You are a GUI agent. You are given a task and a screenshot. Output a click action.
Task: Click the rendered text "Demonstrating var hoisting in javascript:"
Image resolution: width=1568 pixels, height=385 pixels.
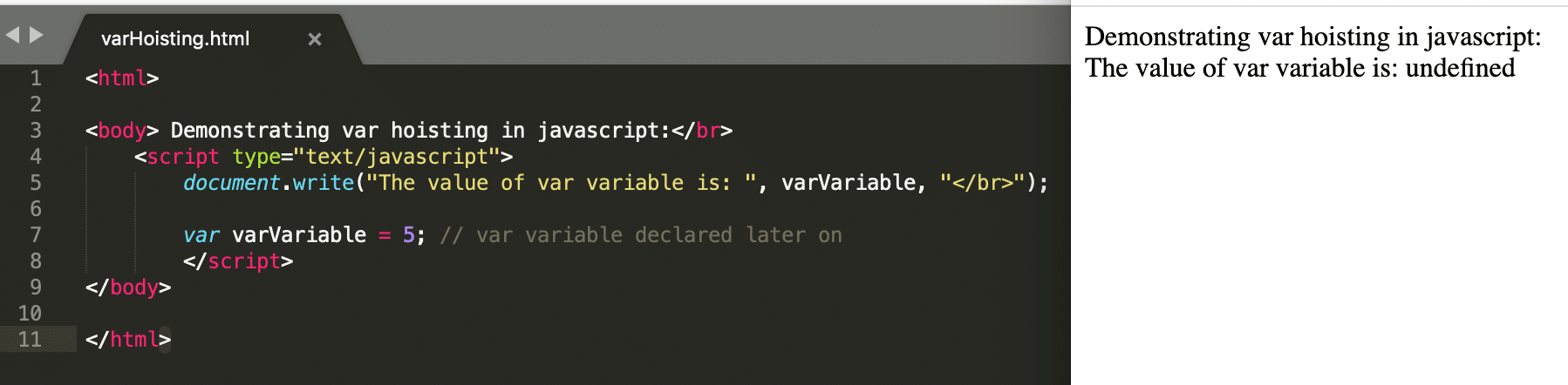1312,37
